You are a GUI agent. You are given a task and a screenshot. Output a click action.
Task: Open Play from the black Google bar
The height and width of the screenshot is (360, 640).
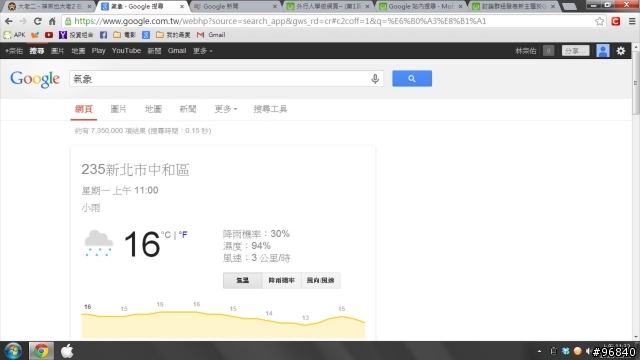98,51
